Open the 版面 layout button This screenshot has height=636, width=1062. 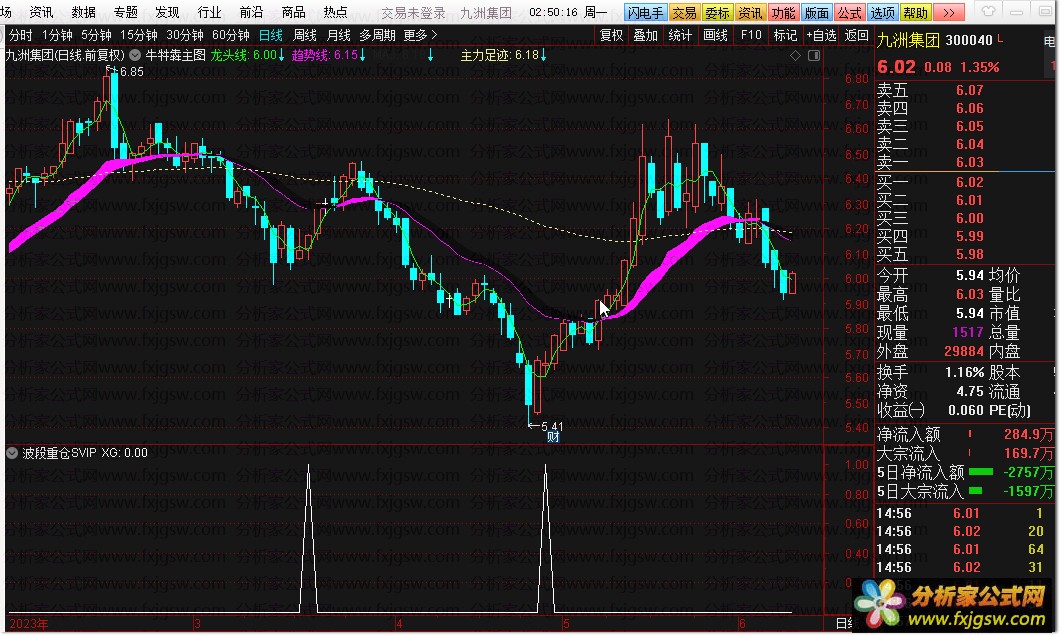point(817,13)
